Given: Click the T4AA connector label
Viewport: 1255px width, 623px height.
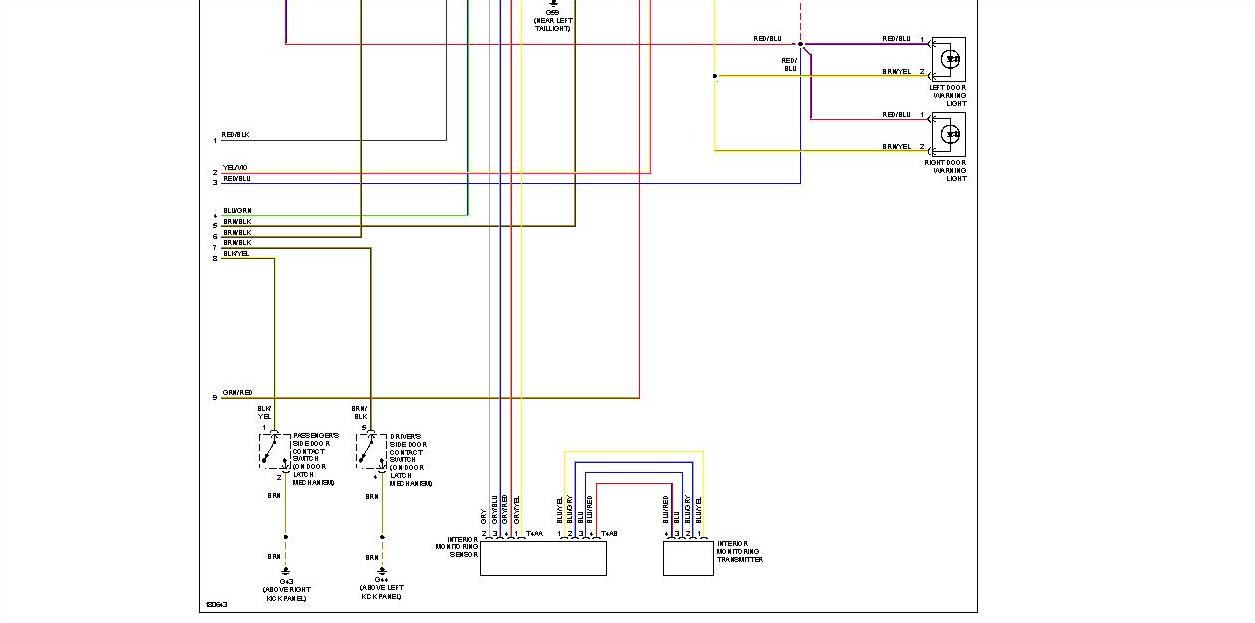Looking at the screenshot, I should click(533, 534).
